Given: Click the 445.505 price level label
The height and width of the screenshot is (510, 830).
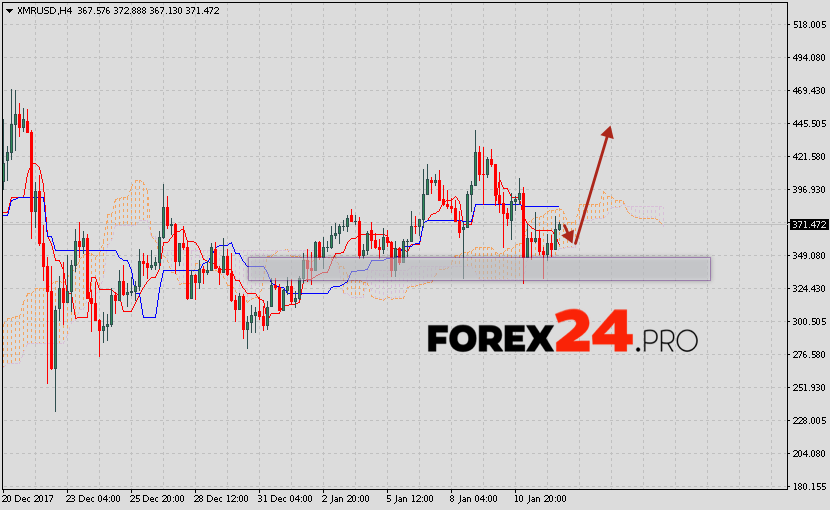Looking at the screenshot, I should point(808,124).
